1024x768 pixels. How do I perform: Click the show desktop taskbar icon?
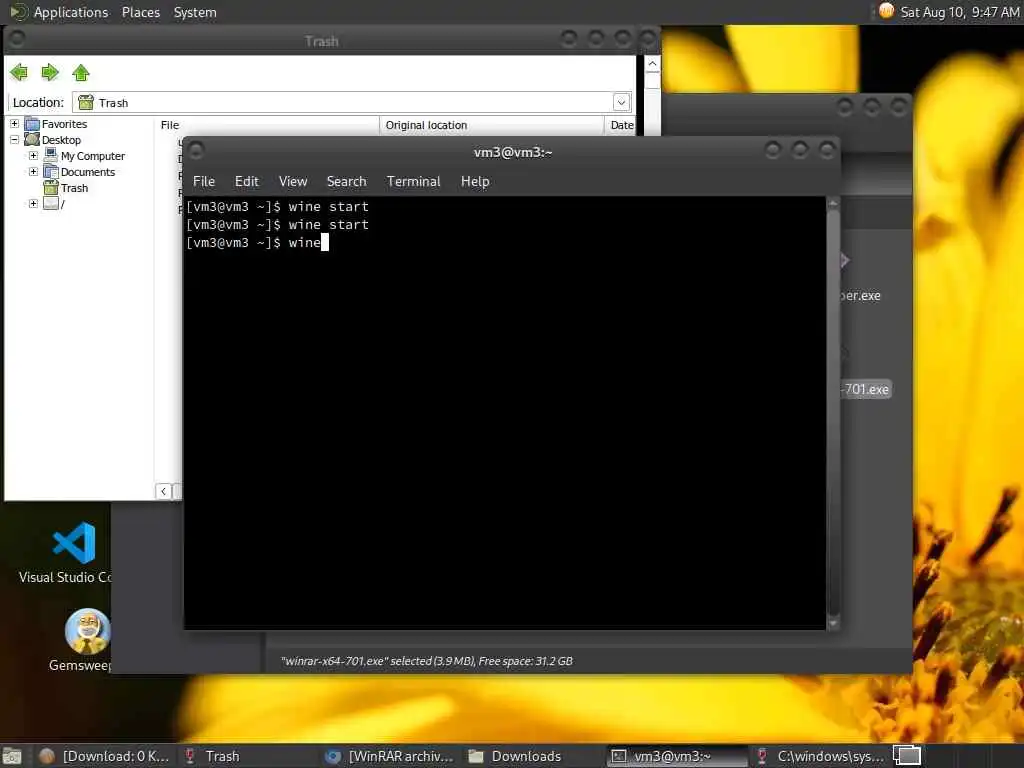click(x=12, y=756)
